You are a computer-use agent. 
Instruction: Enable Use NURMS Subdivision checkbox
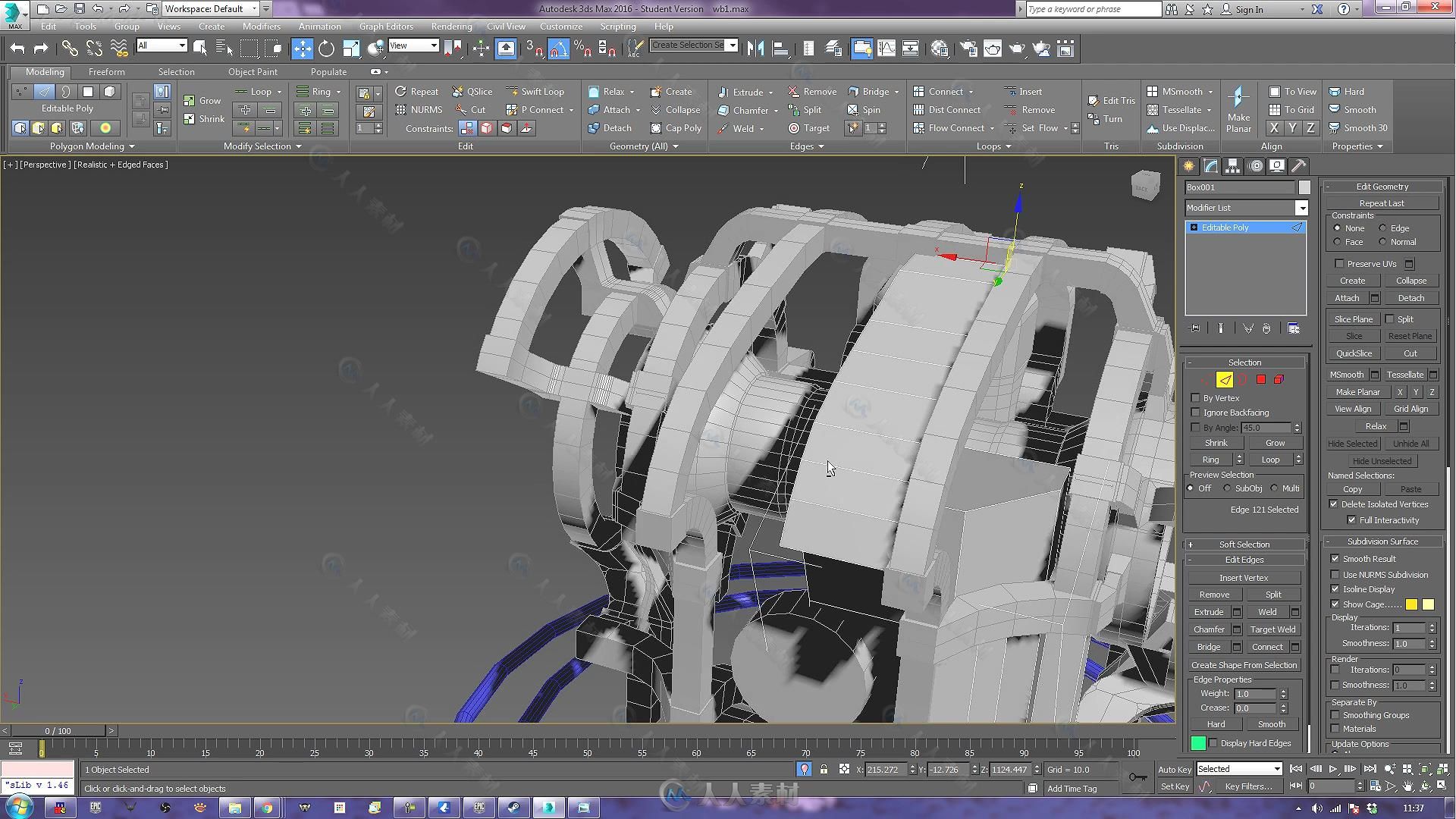pyautogui.click(x=1335, y=575)
